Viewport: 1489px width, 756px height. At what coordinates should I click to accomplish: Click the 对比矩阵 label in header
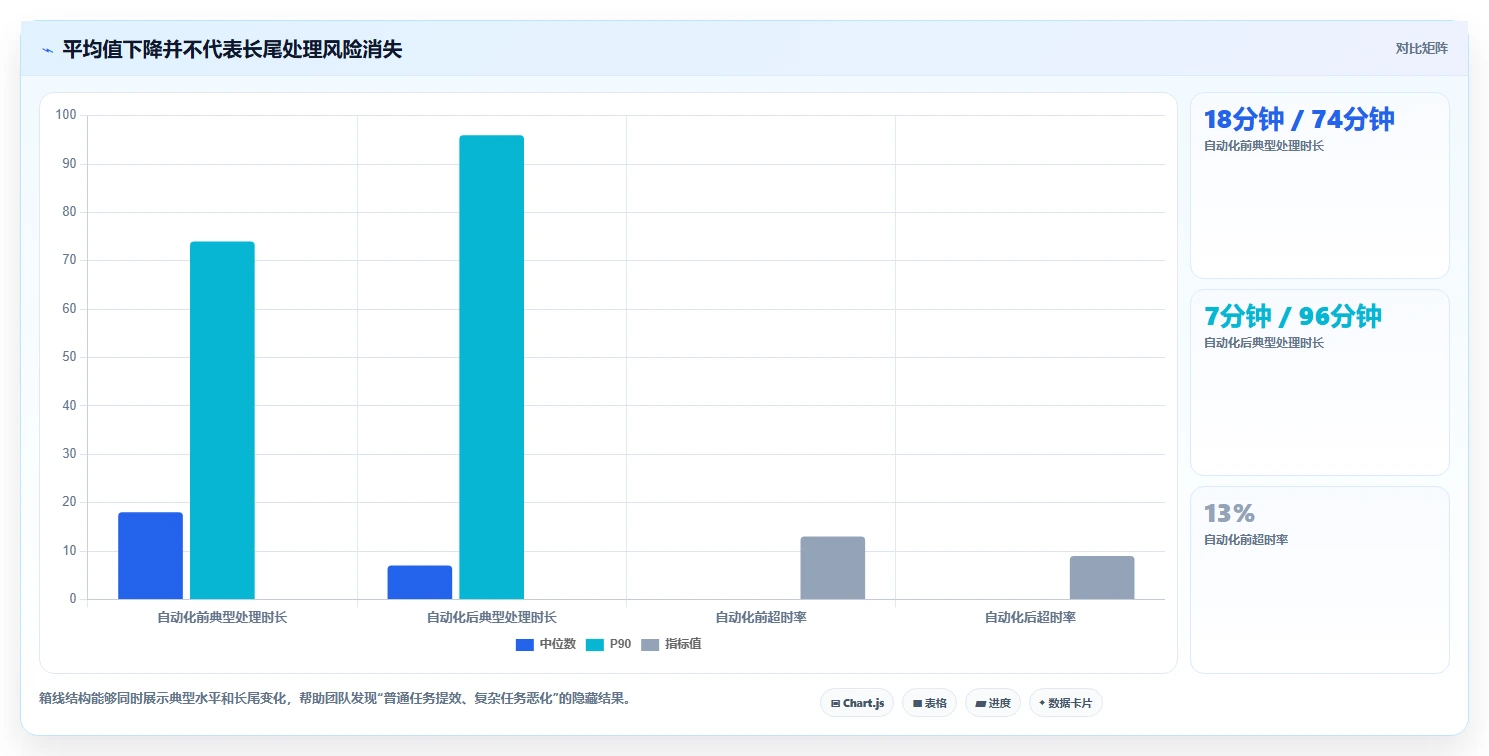(1421, 48)
